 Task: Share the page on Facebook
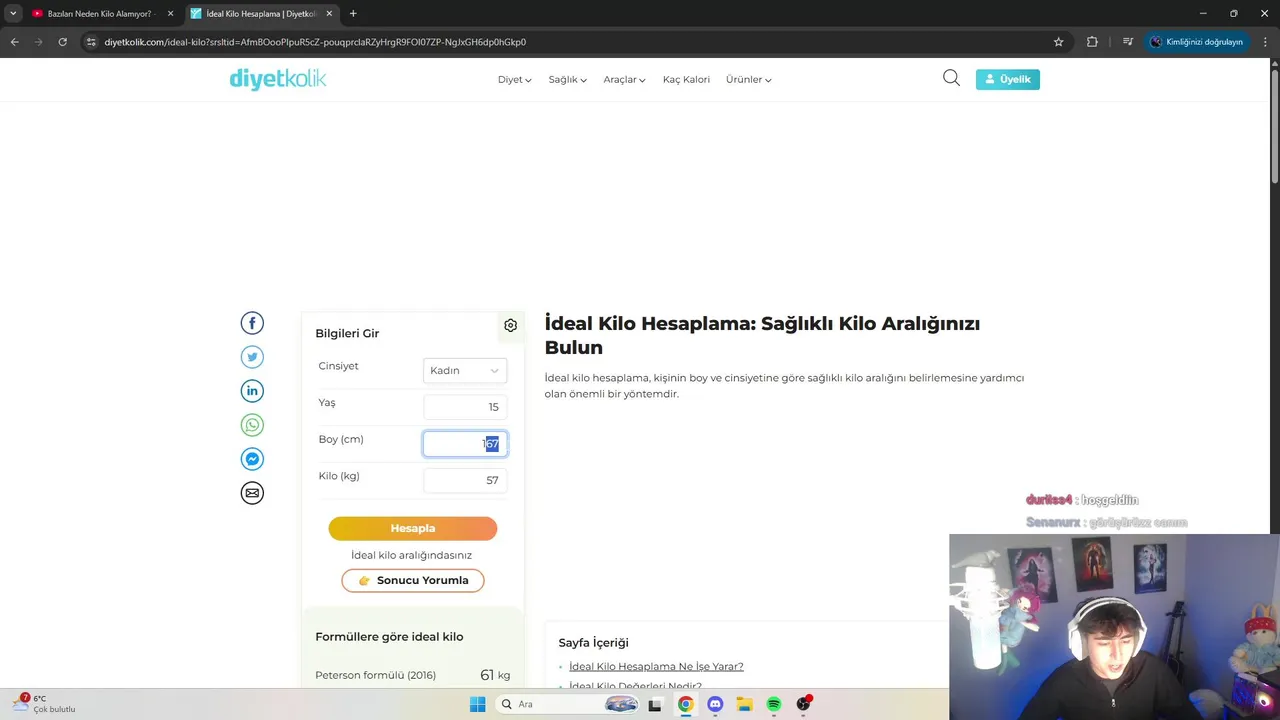pyautogui.click(x=252, y=323)
